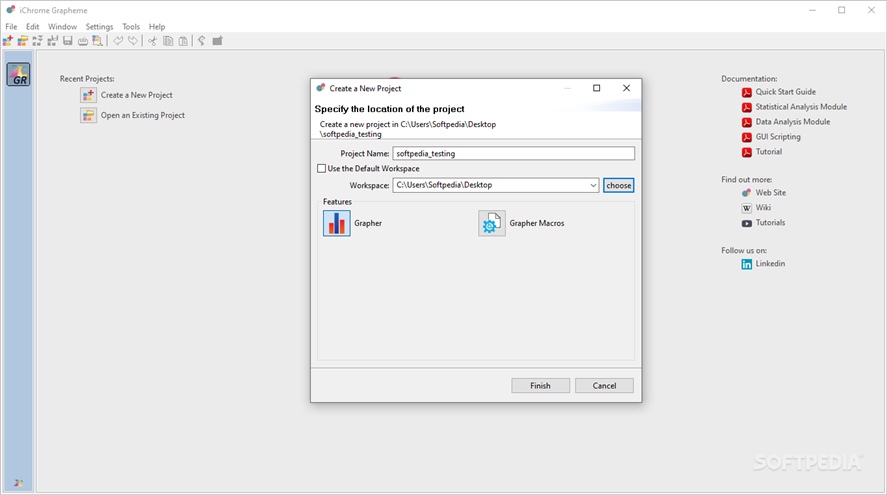
Task: Click the undo toolbar icon
Action: coord(118,41)
